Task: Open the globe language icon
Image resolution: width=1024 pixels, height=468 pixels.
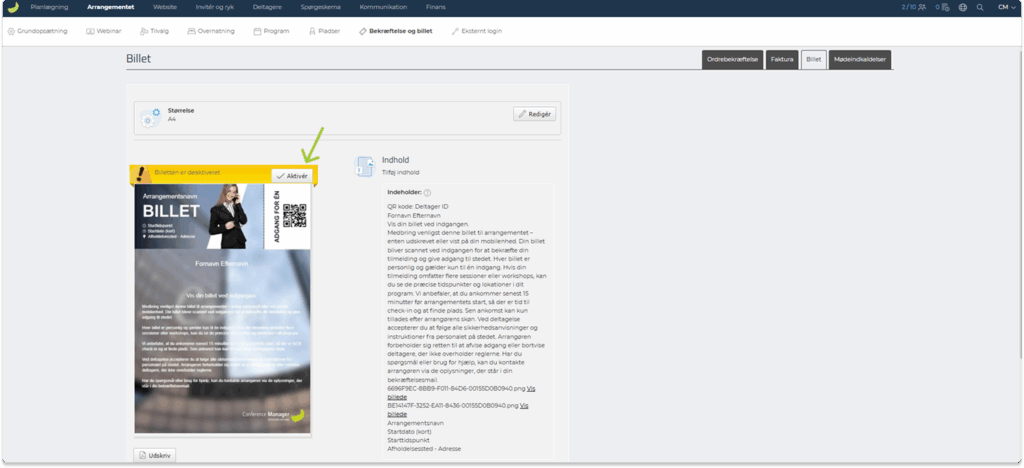Action: tap(963, 7)
